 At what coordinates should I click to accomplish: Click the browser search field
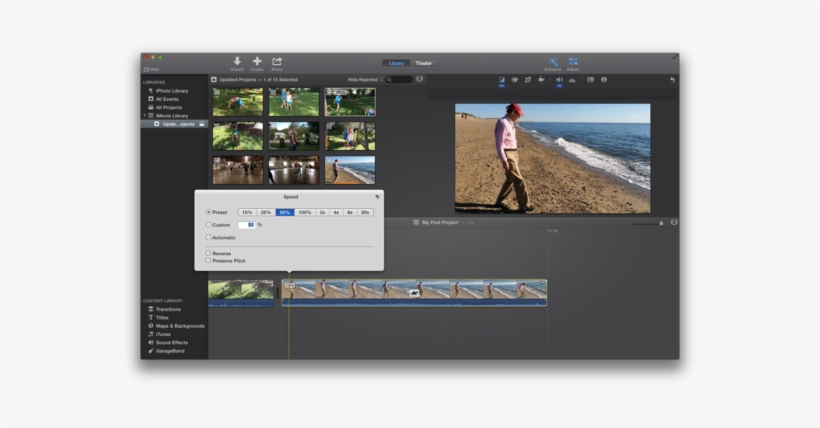399,80
